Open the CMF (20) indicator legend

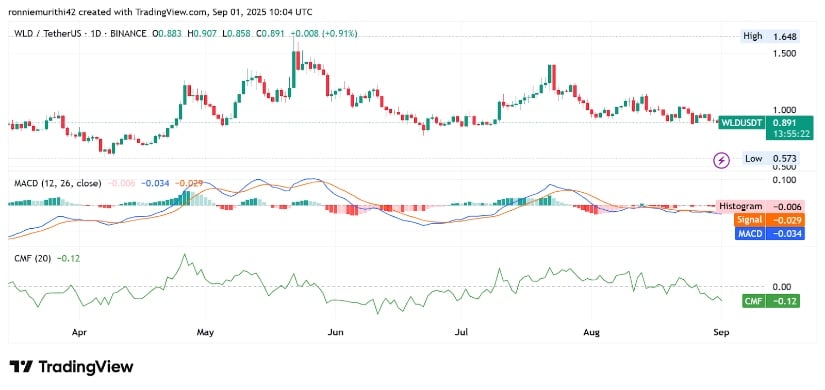pos(30,258)
